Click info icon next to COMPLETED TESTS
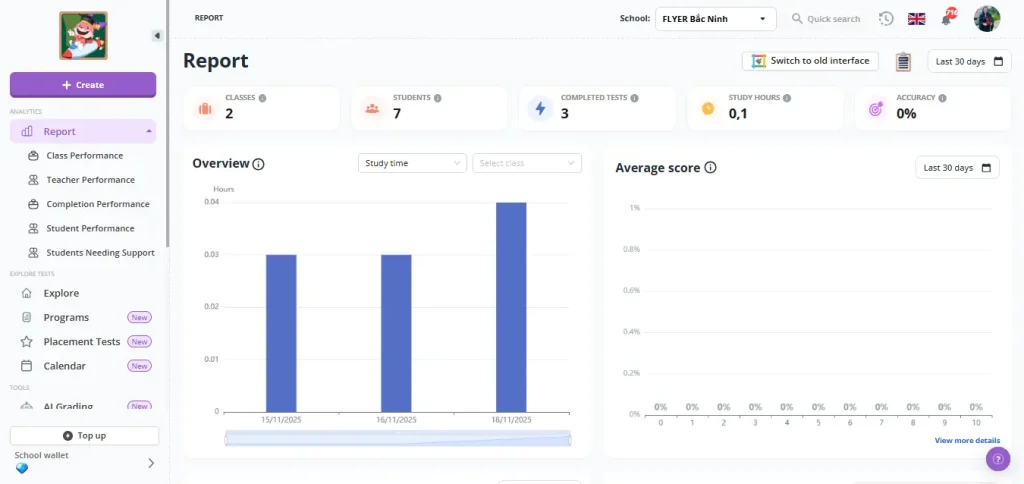Image resolution: width=1024 pixels, height=484 pixels. coord(635,98)
